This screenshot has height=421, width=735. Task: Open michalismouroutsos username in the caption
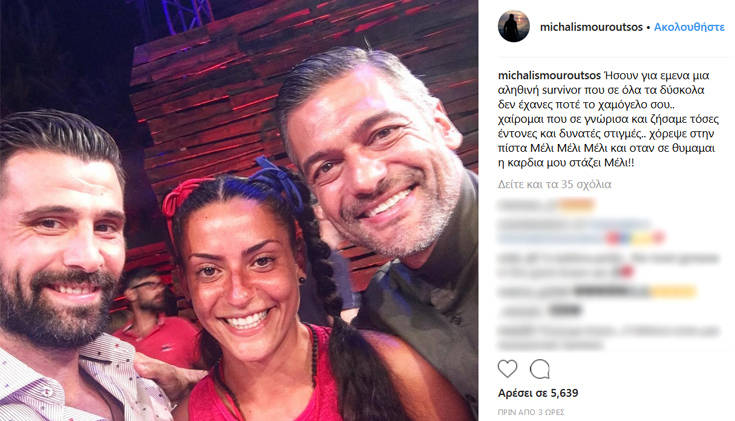[x=549, y=75]
